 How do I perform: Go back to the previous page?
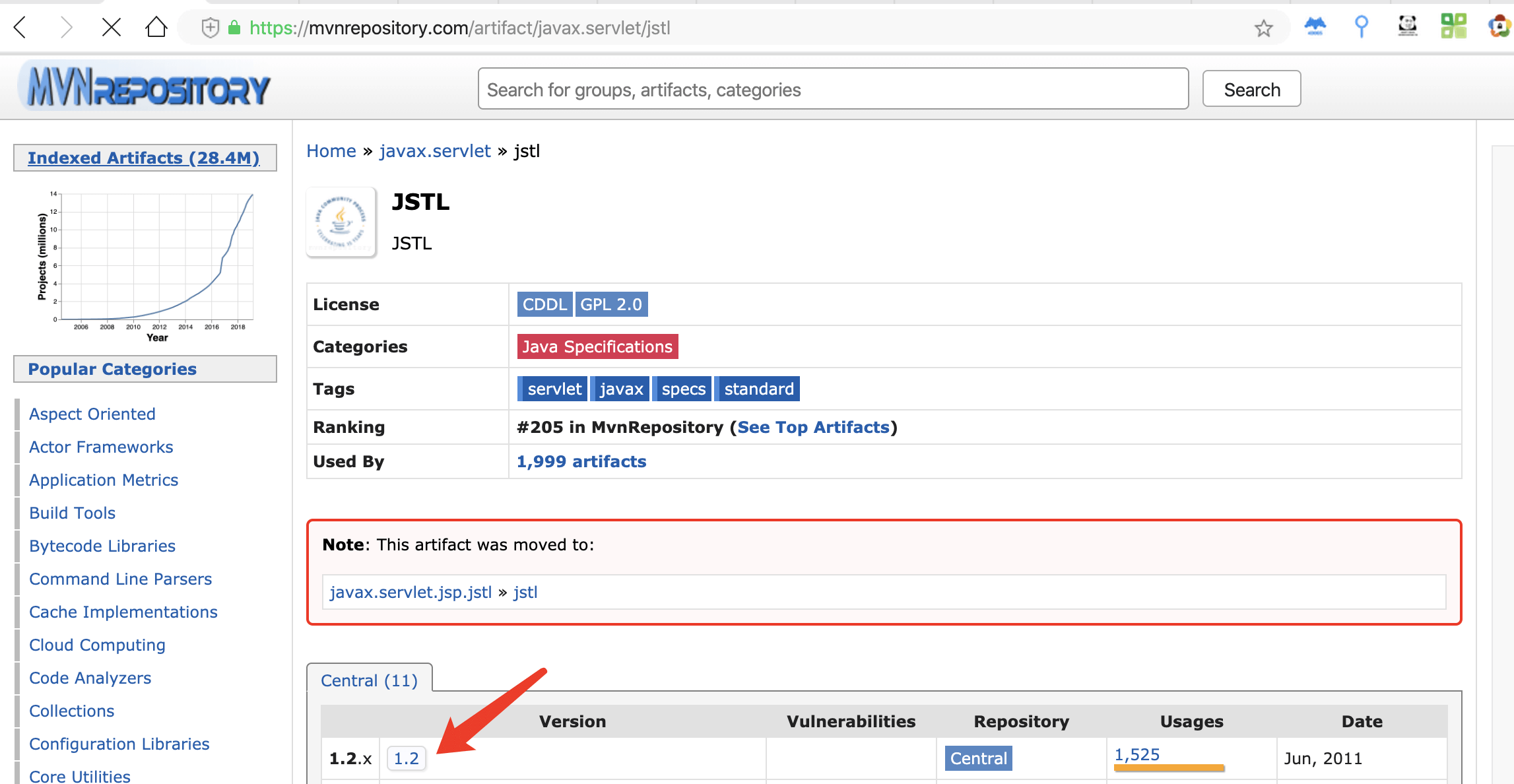tap(20, 28)
